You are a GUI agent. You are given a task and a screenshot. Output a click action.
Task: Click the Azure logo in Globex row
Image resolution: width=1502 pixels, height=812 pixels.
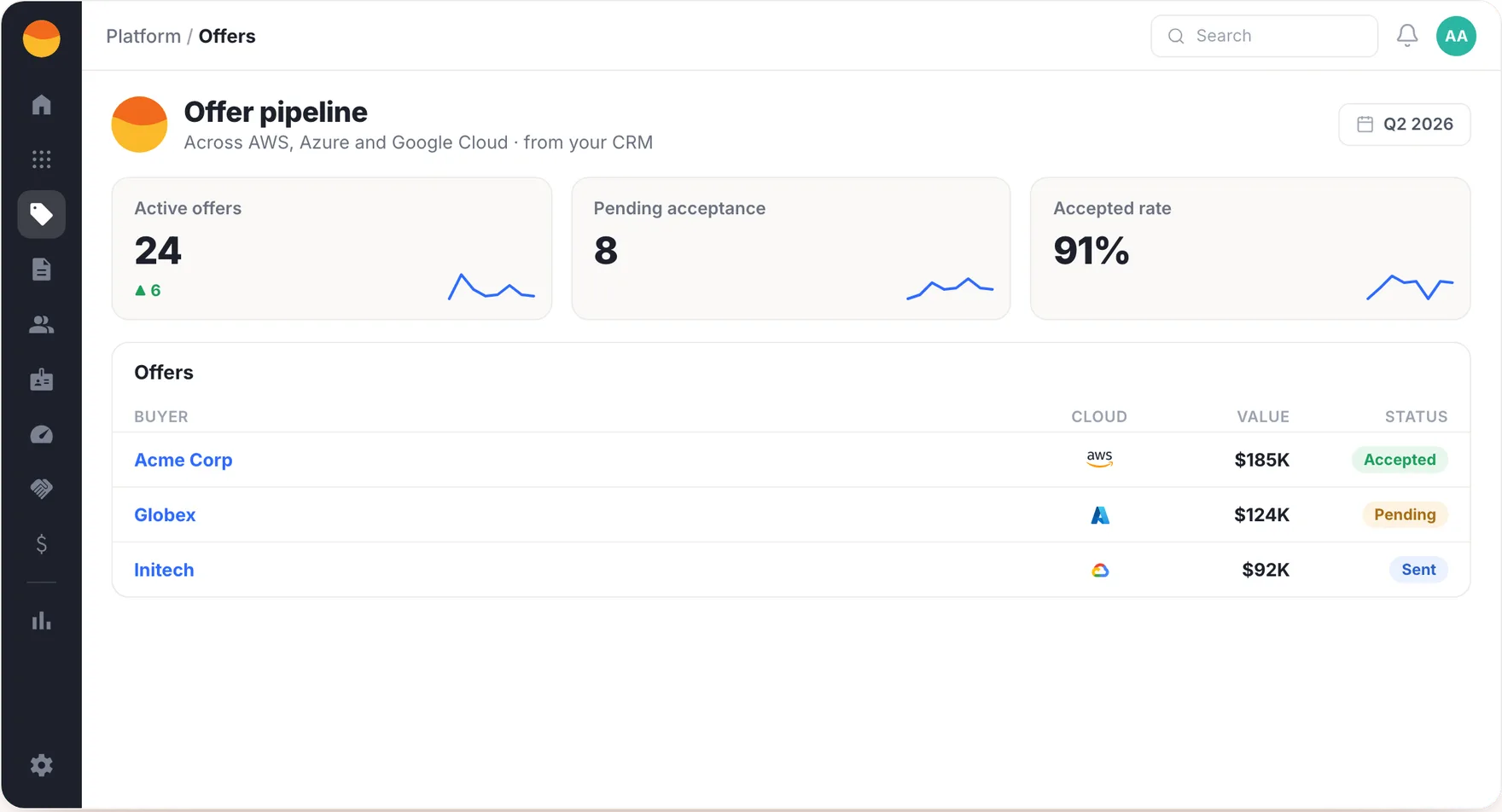1100,515
